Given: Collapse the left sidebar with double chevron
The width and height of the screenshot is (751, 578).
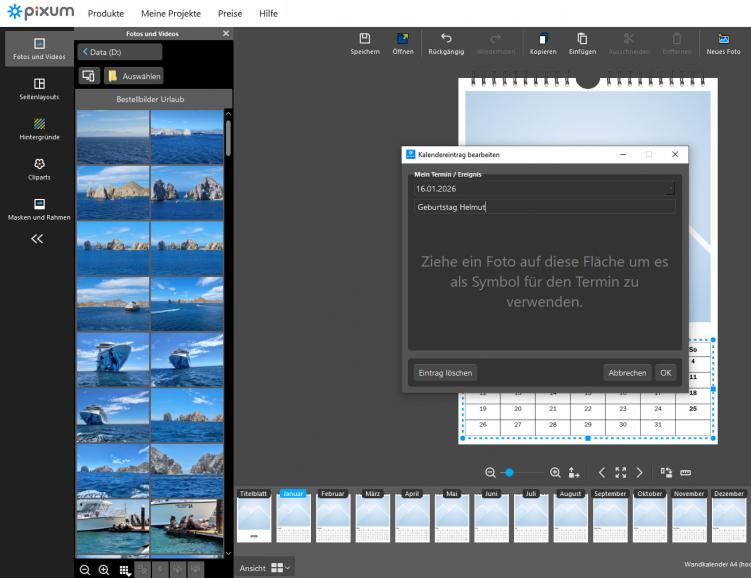Looking at the screenshot, I should point(38,239).
